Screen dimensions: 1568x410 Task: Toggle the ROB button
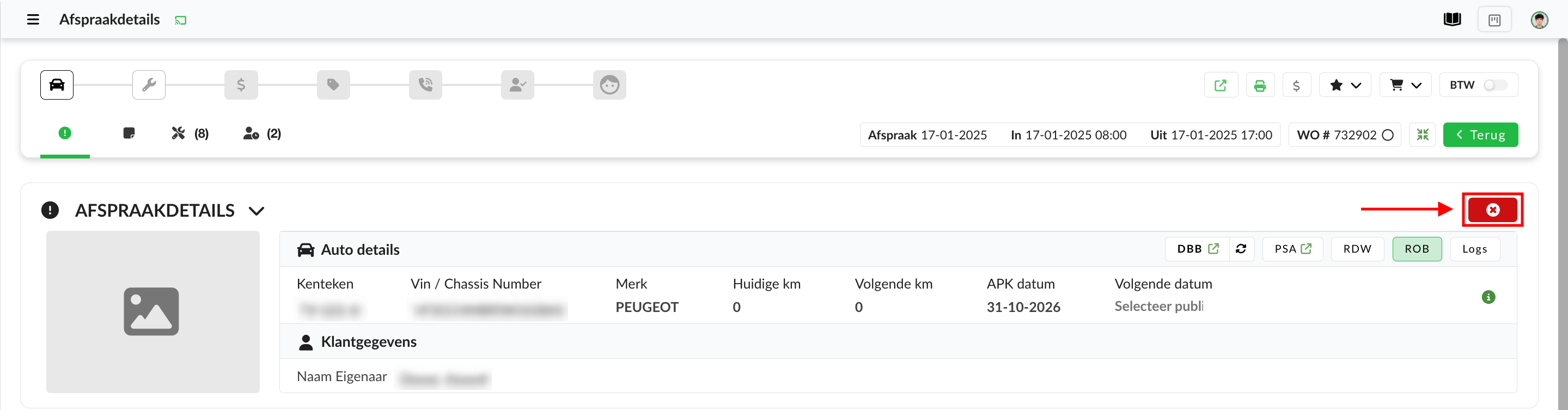[x=1417, y=249]
